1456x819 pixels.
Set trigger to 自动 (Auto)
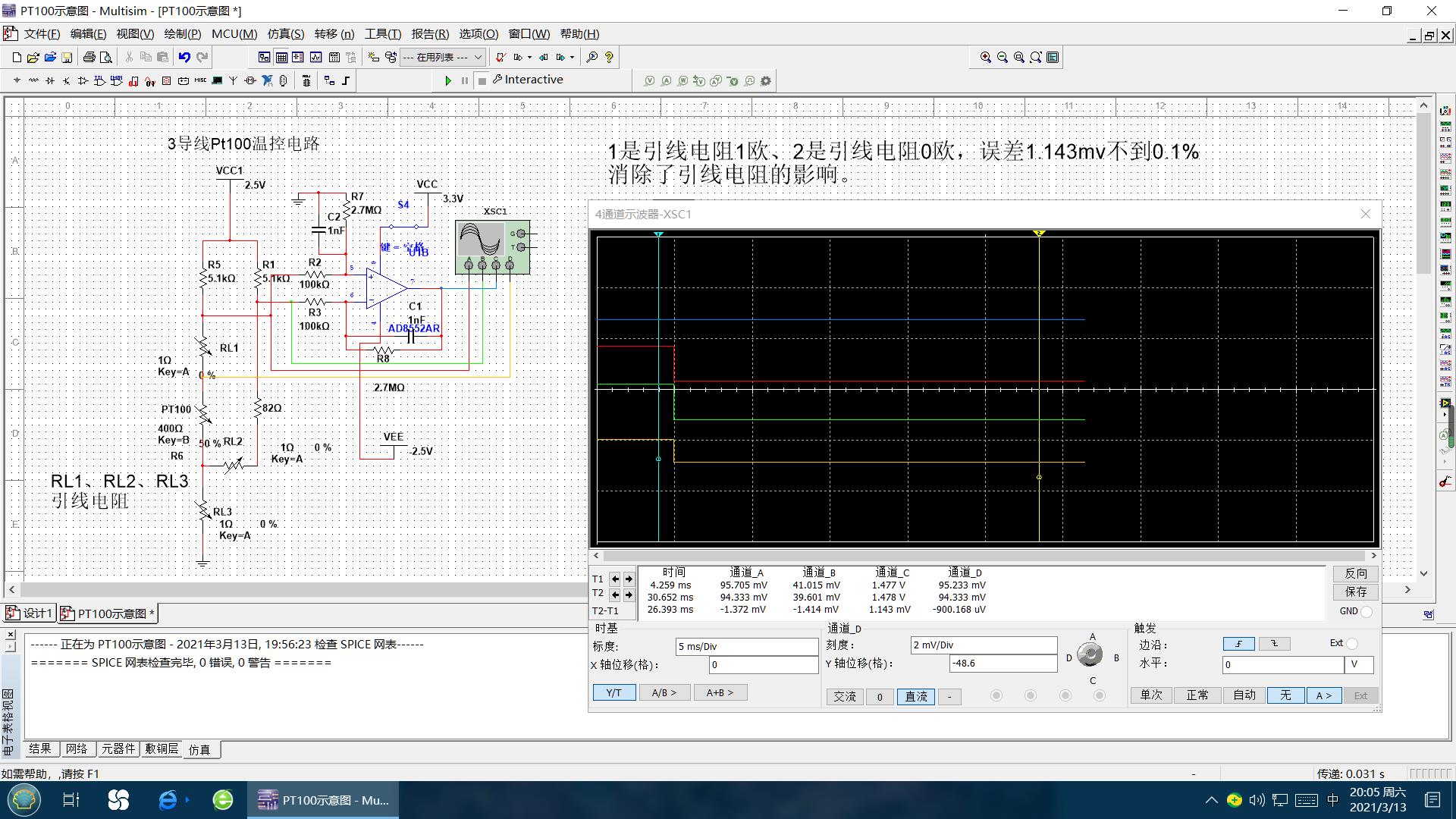[x=1244, y=695]
